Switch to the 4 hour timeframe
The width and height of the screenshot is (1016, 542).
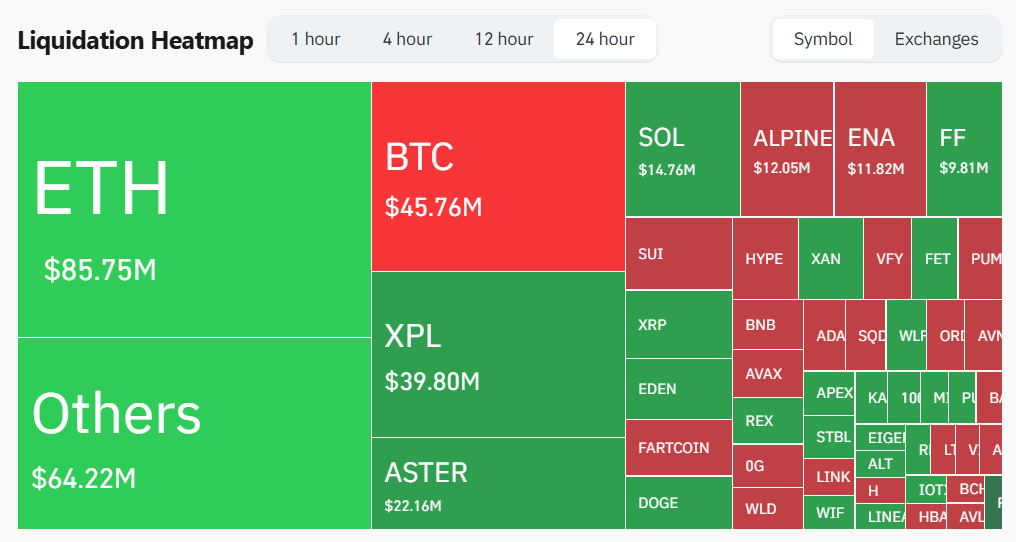[407, 39]
